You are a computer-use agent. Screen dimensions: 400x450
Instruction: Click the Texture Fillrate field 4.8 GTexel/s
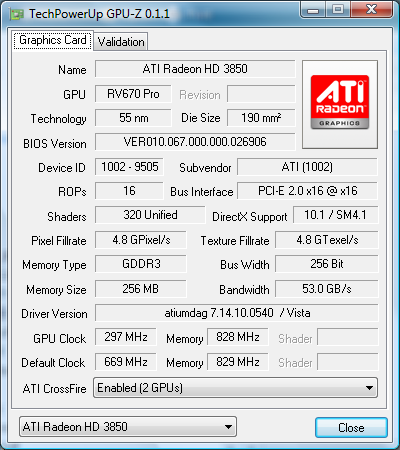pos(327,240)
